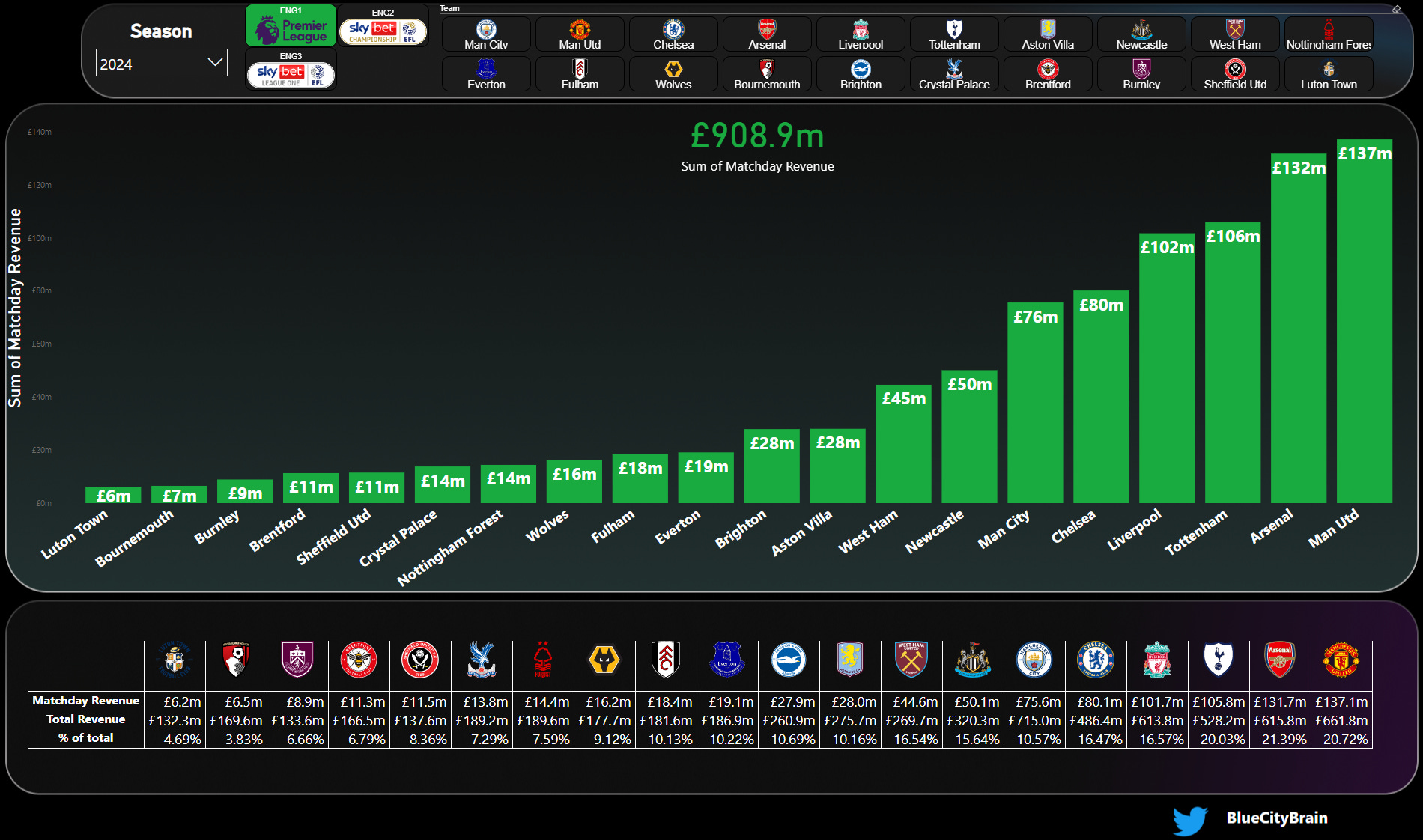Pick Everton in team slicer
This screenshot has width=1423, height=840.
(486, 74)
